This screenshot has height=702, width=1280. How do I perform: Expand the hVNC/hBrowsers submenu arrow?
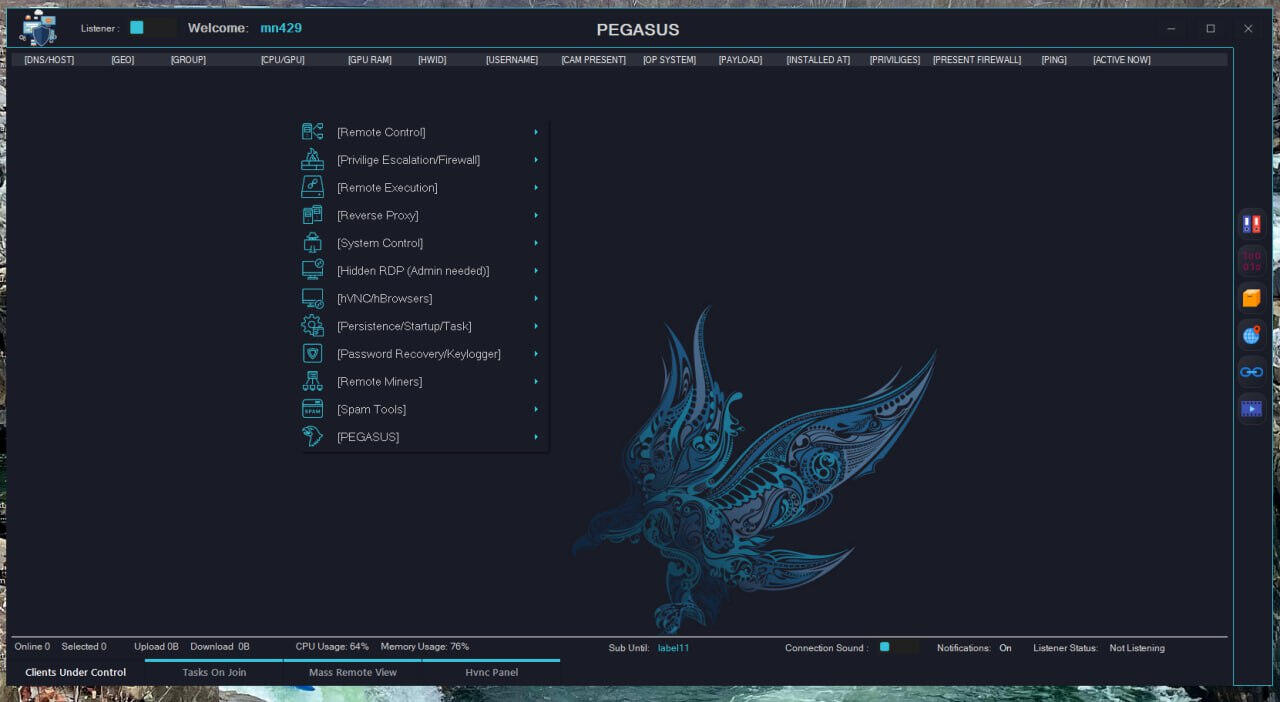[x=536, y=298]
